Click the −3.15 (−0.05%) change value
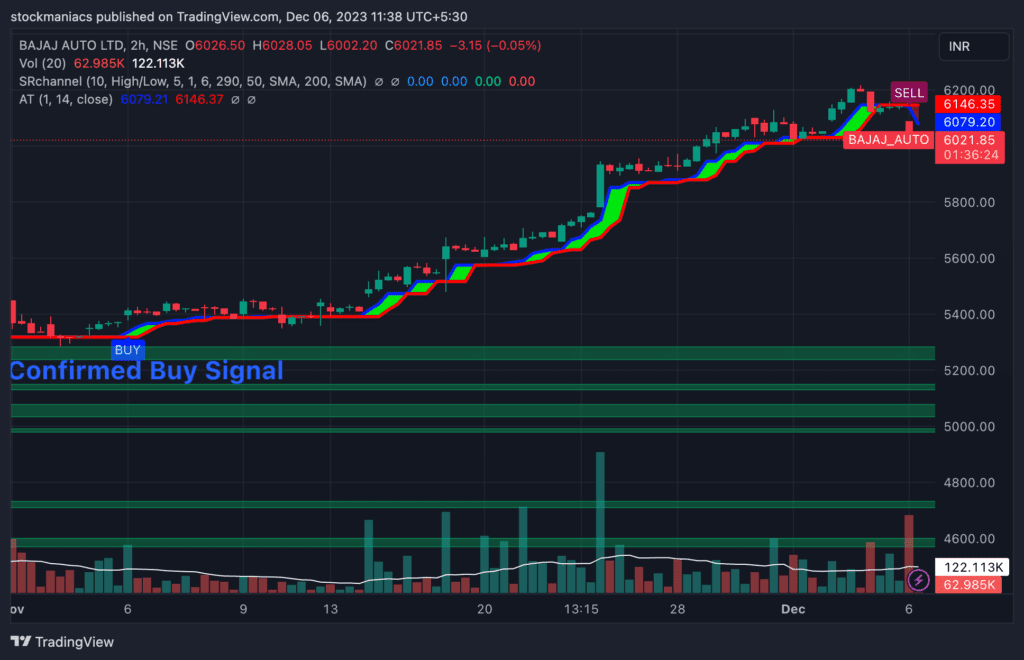This screenshot has height=660, width=1024. point(496,46)
